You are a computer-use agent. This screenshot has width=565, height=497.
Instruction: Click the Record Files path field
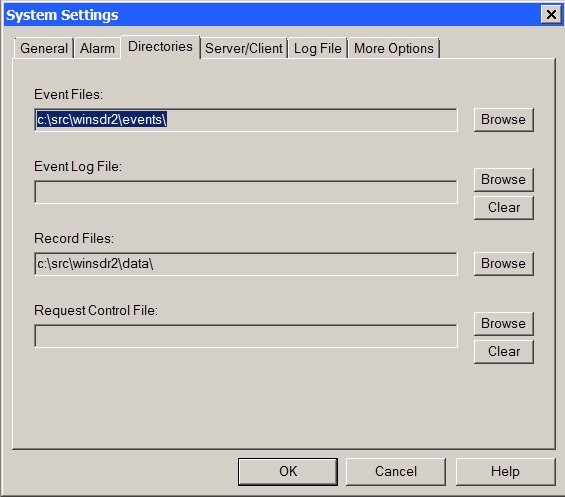246,264
